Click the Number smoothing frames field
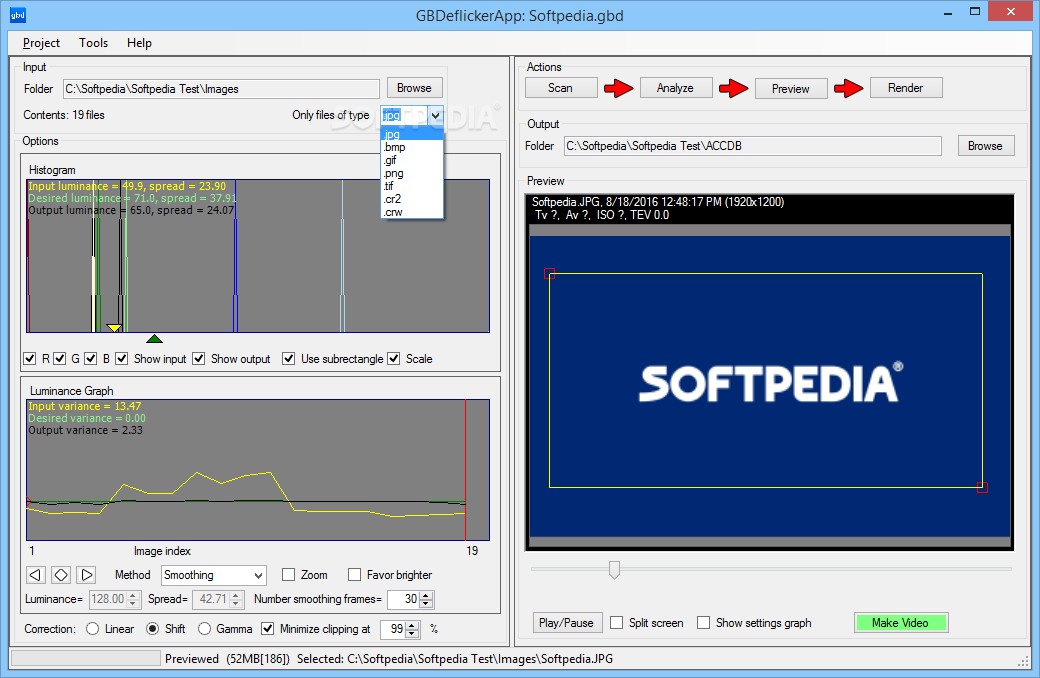The image size is (1040, 678). point(403,599)
